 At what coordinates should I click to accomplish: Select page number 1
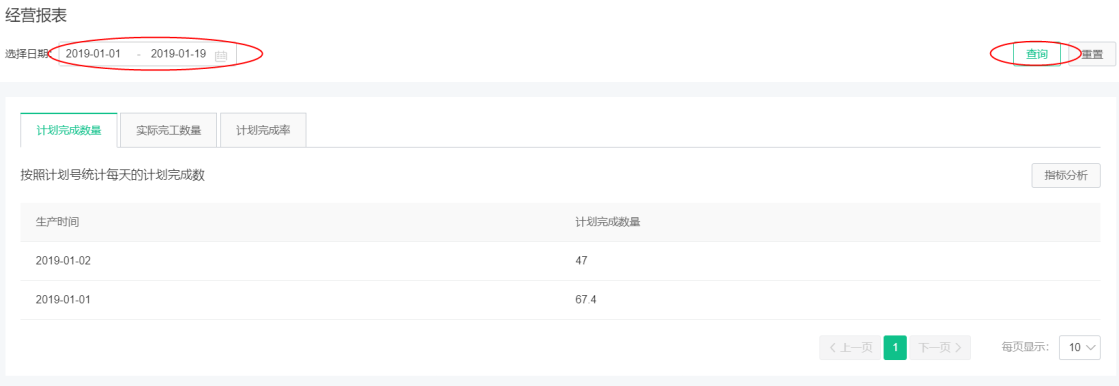pyautogui.click(x=895, y=347)
